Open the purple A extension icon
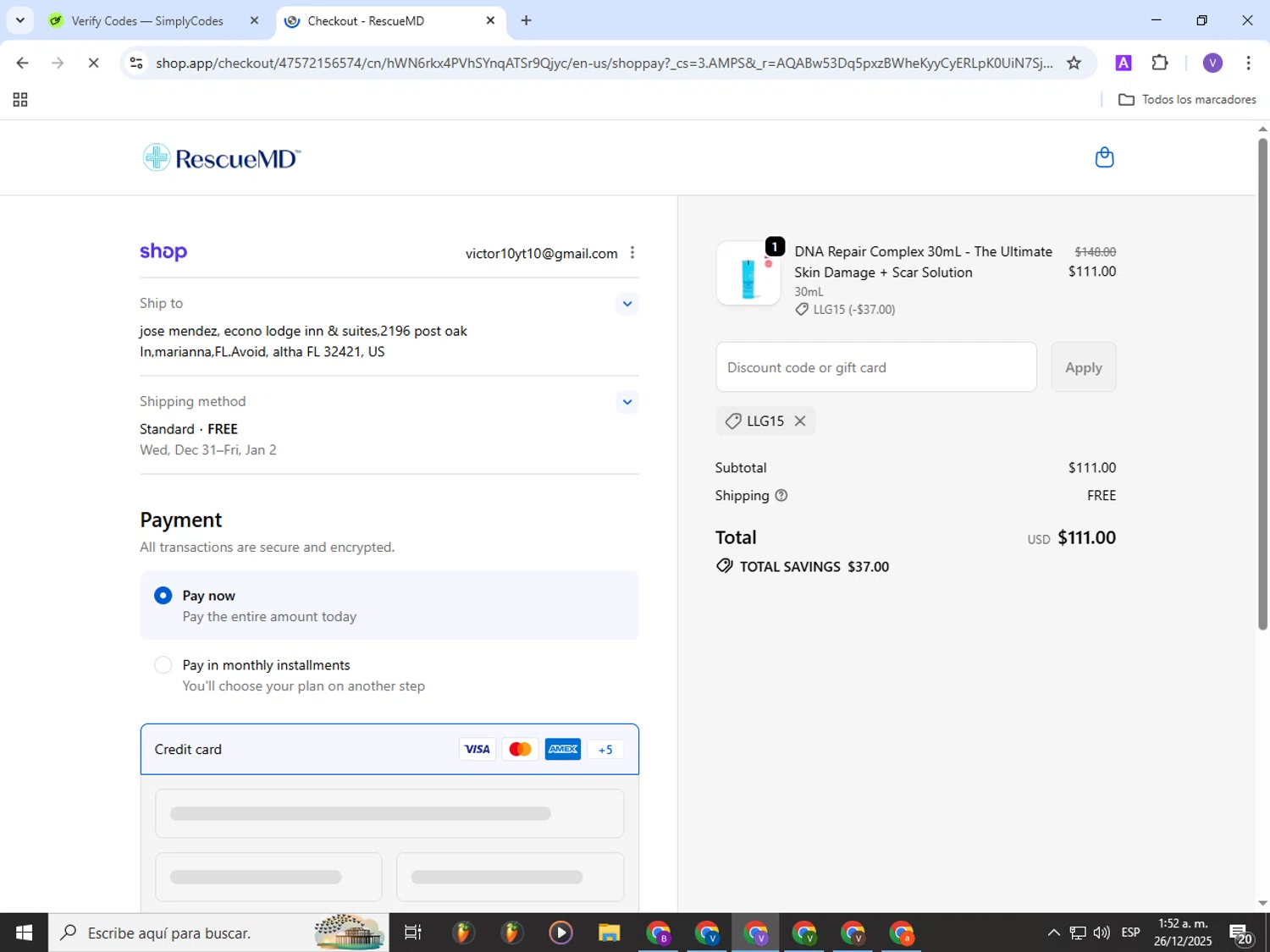The width and height of the screenshot is (1270, 952). click(1124, 63)
